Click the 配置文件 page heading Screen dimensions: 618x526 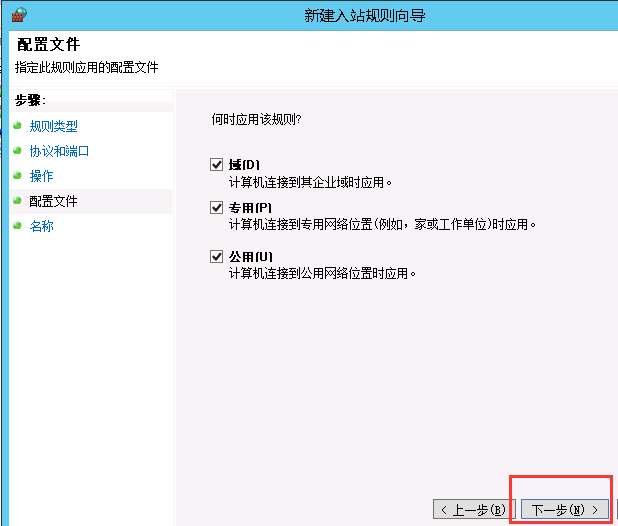pos(48,44)
